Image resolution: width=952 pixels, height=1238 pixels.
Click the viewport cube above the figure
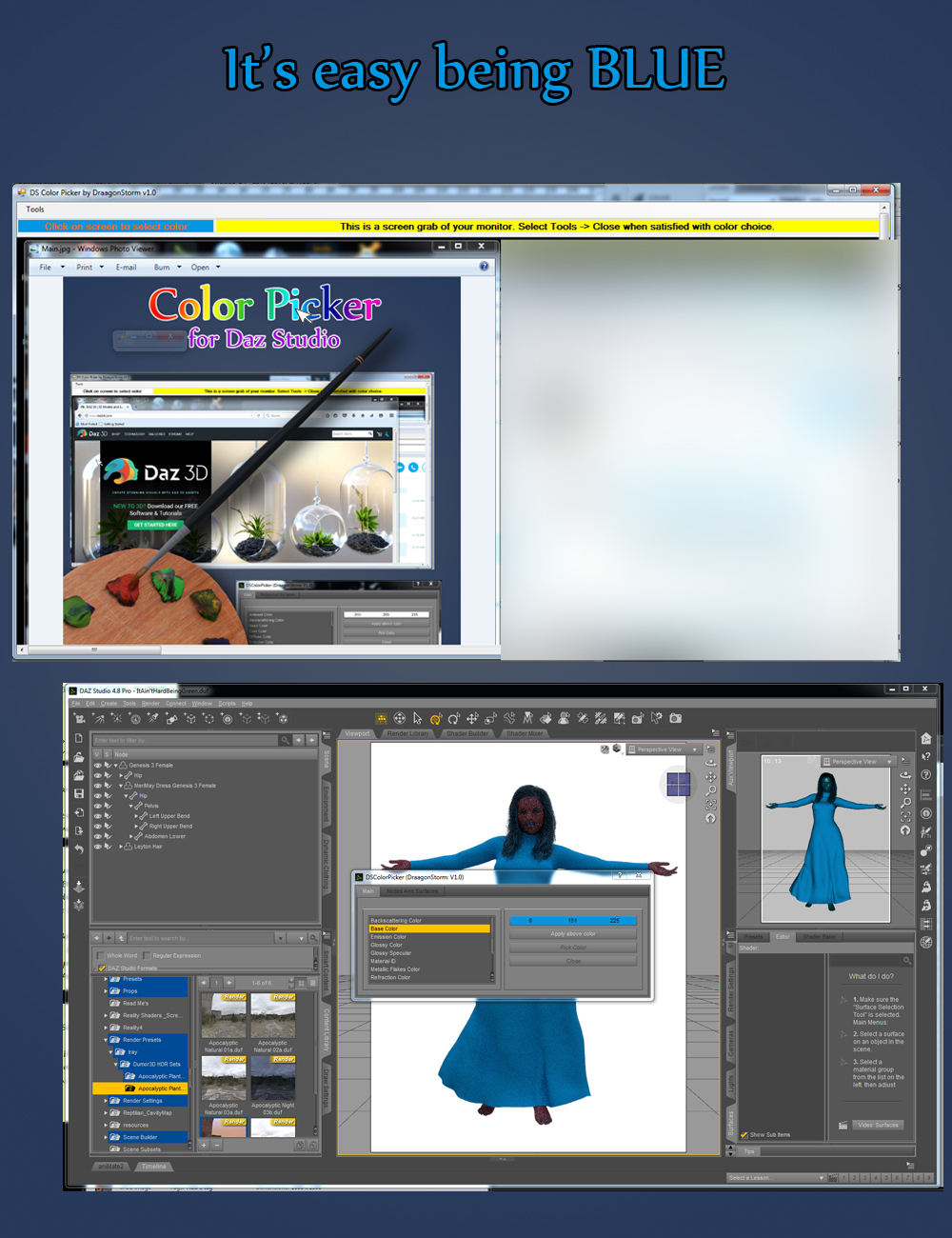[678, 785]
